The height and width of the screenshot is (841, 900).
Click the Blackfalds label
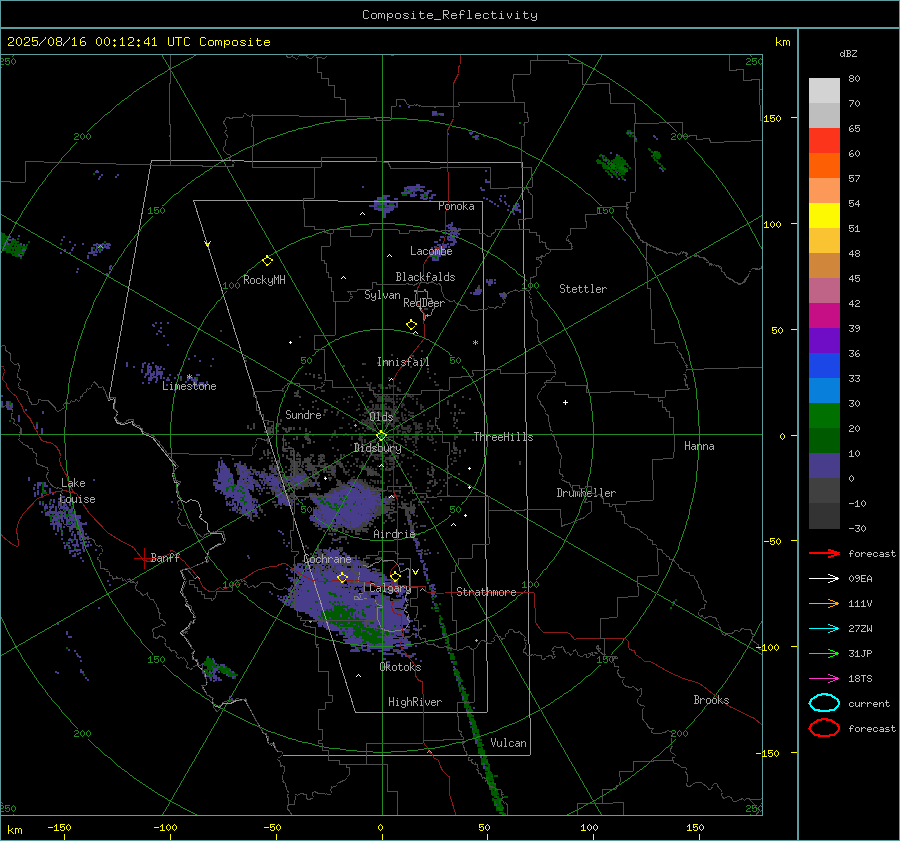(425, 277)
